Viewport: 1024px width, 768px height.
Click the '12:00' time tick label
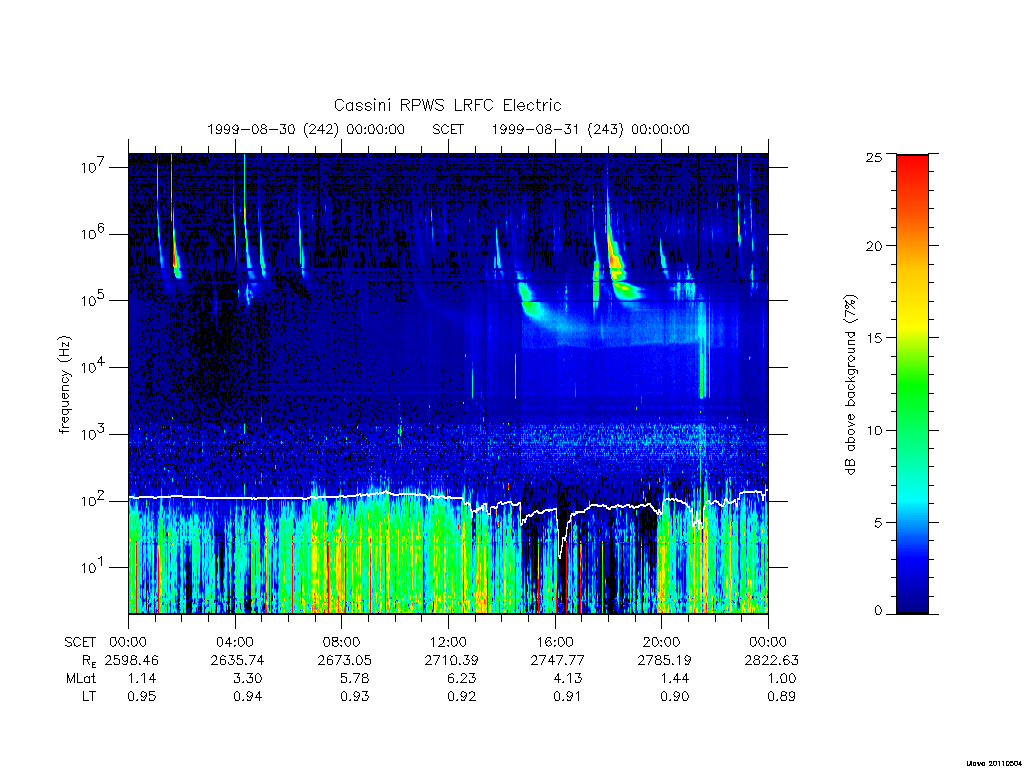449,642
